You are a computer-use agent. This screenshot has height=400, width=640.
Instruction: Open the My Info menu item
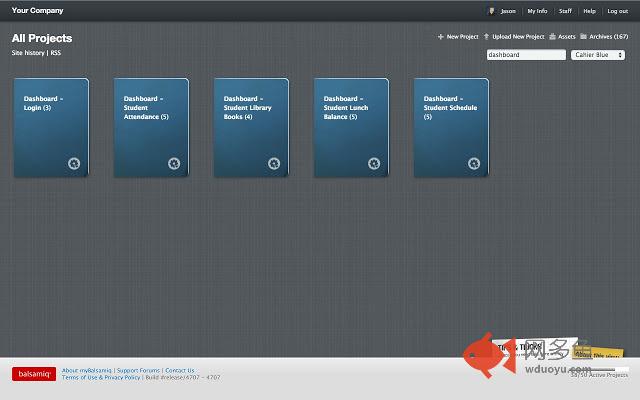click(x=537, y=11)
